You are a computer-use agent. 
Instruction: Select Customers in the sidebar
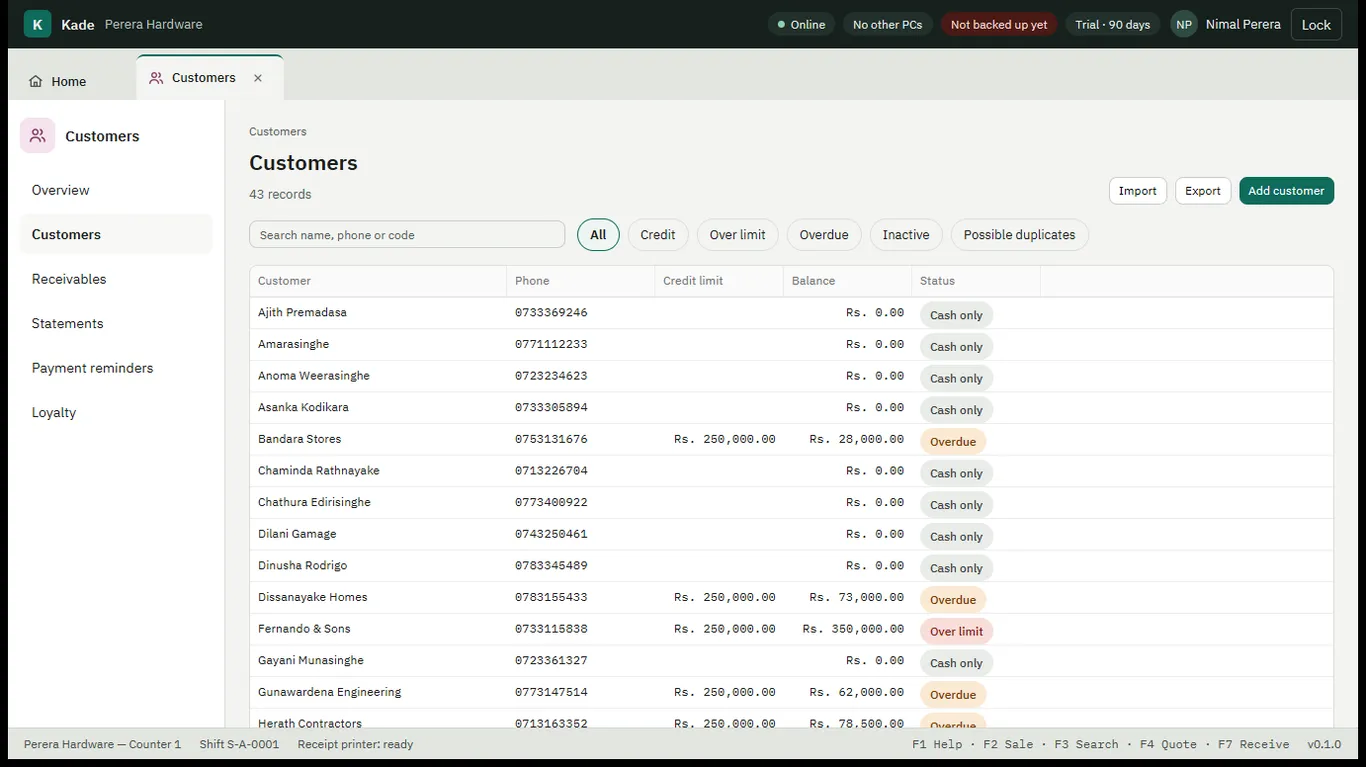[x=116, y=234]
